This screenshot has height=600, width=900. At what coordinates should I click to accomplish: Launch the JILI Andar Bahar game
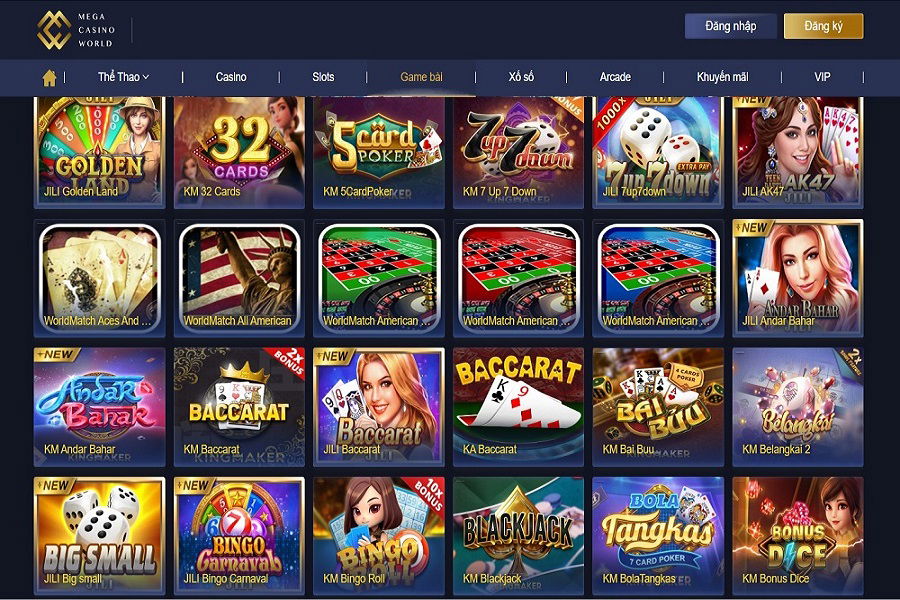[798, 278]
